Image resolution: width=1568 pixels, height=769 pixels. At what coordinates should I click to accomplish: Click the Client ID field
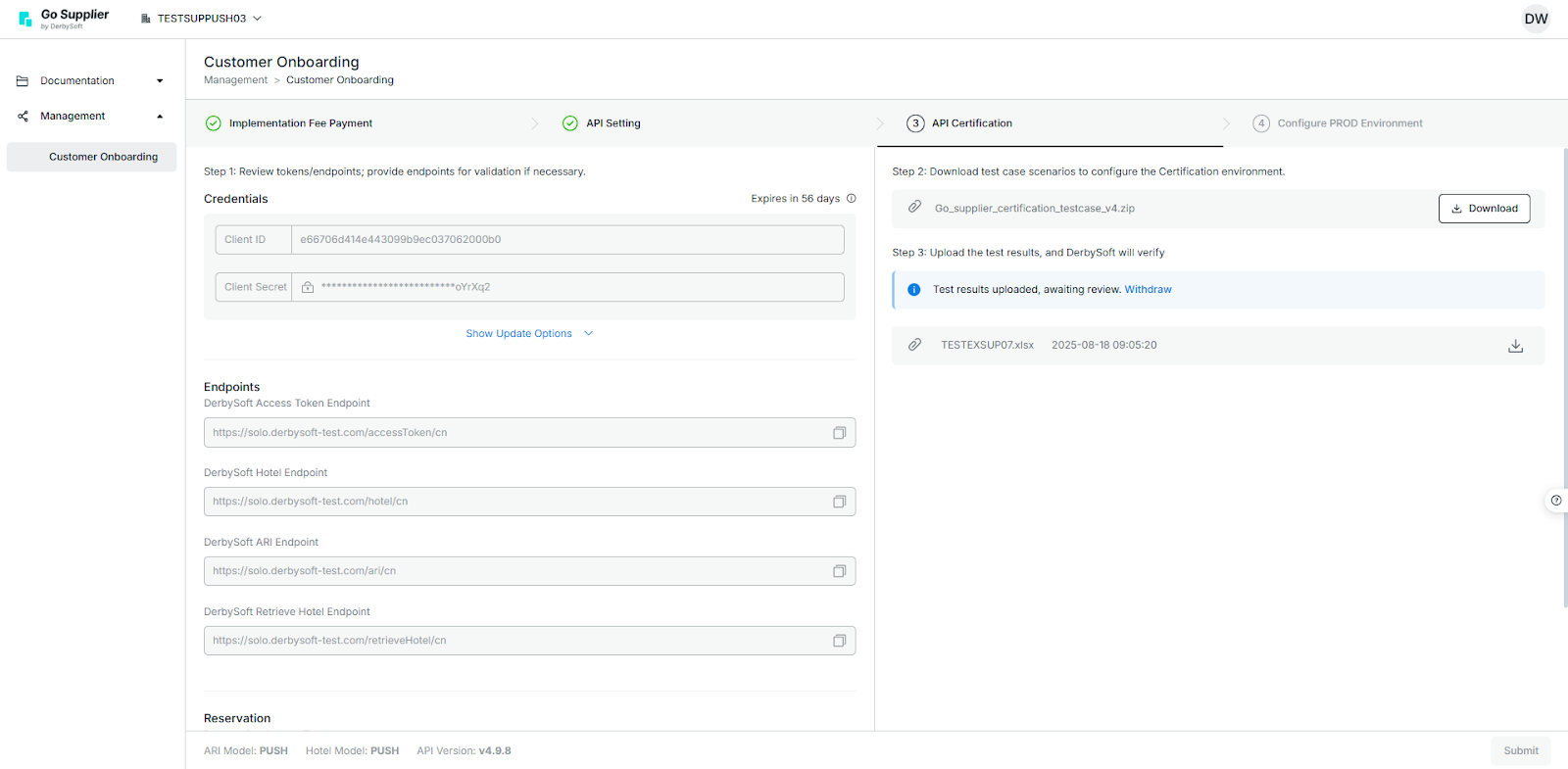[529, 240]
